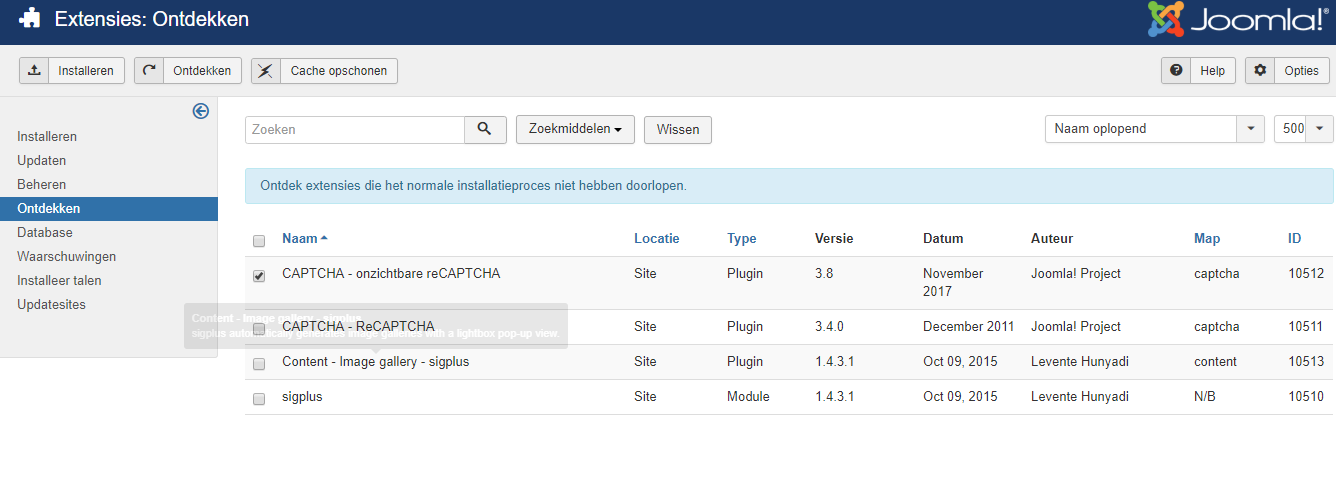Tick the sigplus module row checkbox
Viewport: 1336px width, 481px height.
[x=259, y=398]
